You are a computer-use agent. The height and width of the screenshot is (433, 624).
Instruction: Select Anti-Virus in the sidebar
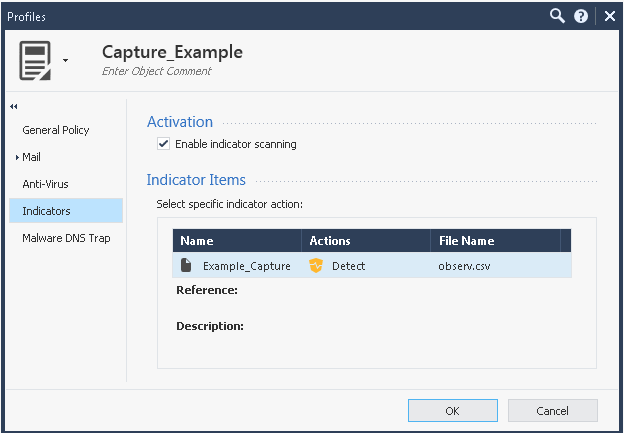[45, 184]
